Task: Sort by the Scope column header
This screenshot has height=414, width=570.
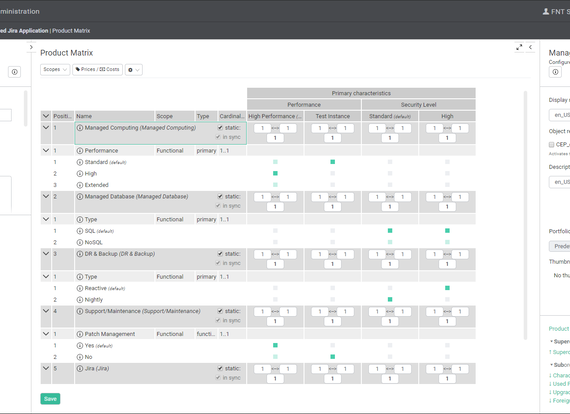Action: [175, 116]
